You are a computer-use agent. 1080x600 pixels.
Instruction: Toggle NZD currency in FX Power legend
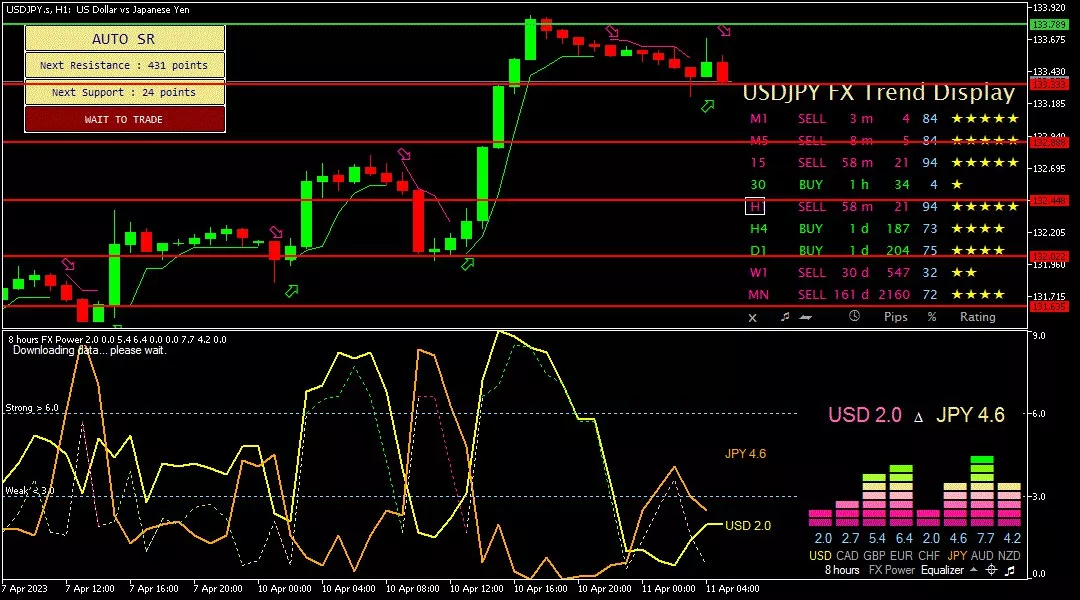(x=1009, y=555)
